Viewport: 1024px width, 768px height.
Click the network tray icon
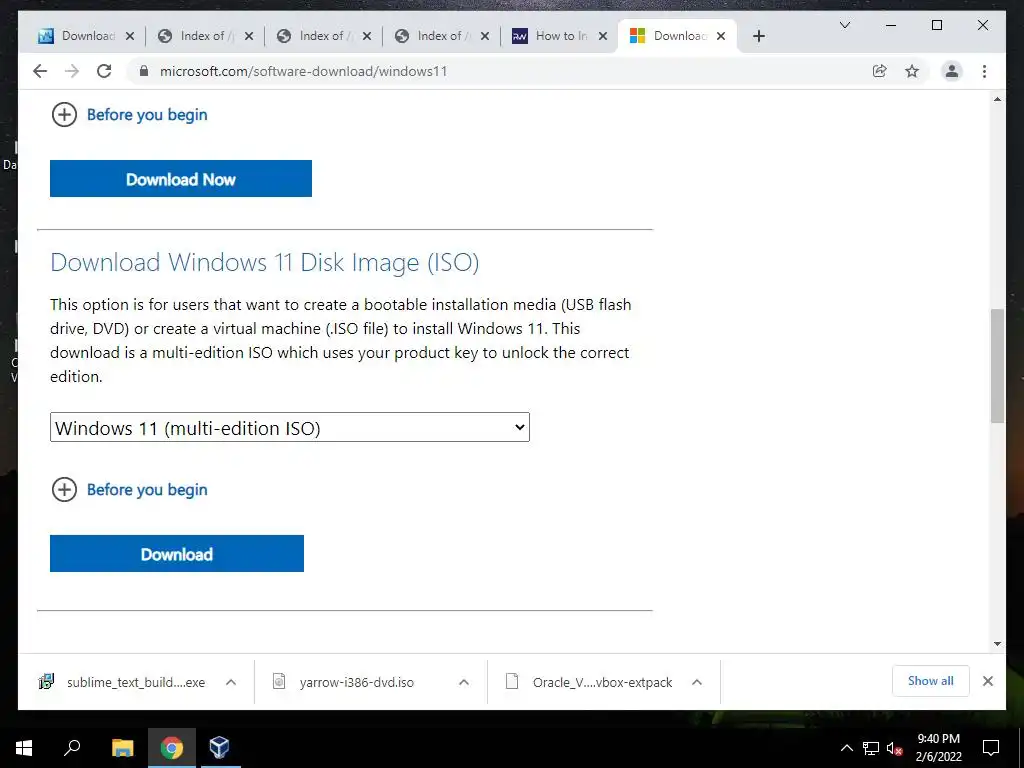click(871, 748)
